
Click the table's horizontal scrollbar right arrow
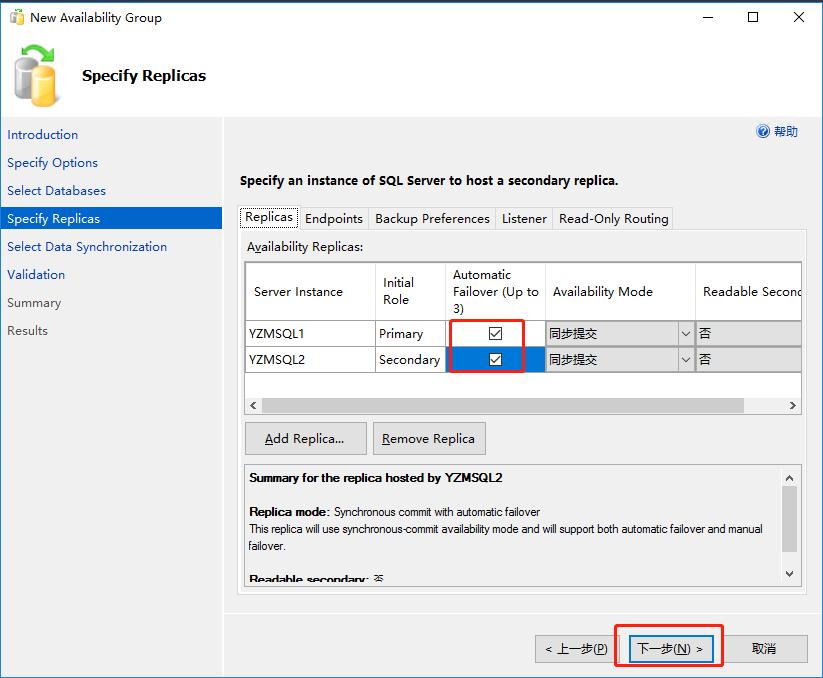[x=792, y=405]
